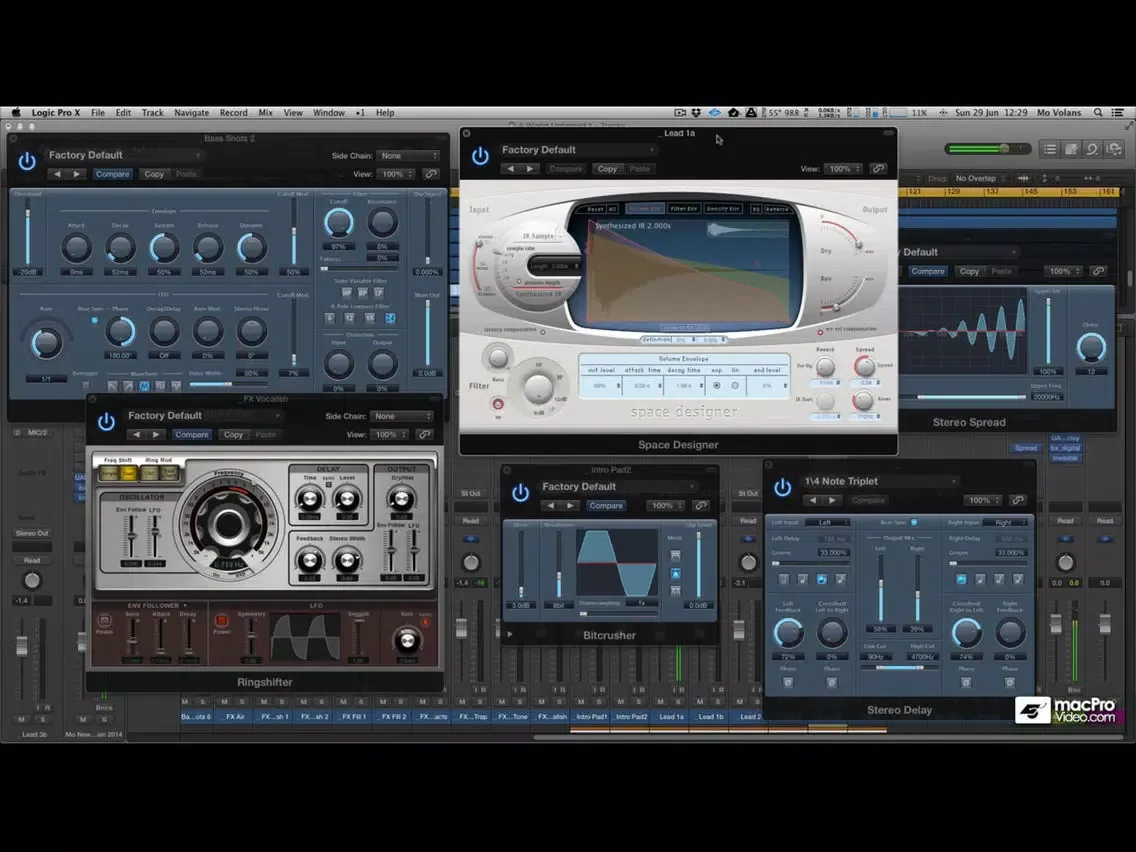Select 24 dB lowpass filter slope button
The width and height of the screenshot is (1136, 852).
pyautogui.click(x=390, y=318)
